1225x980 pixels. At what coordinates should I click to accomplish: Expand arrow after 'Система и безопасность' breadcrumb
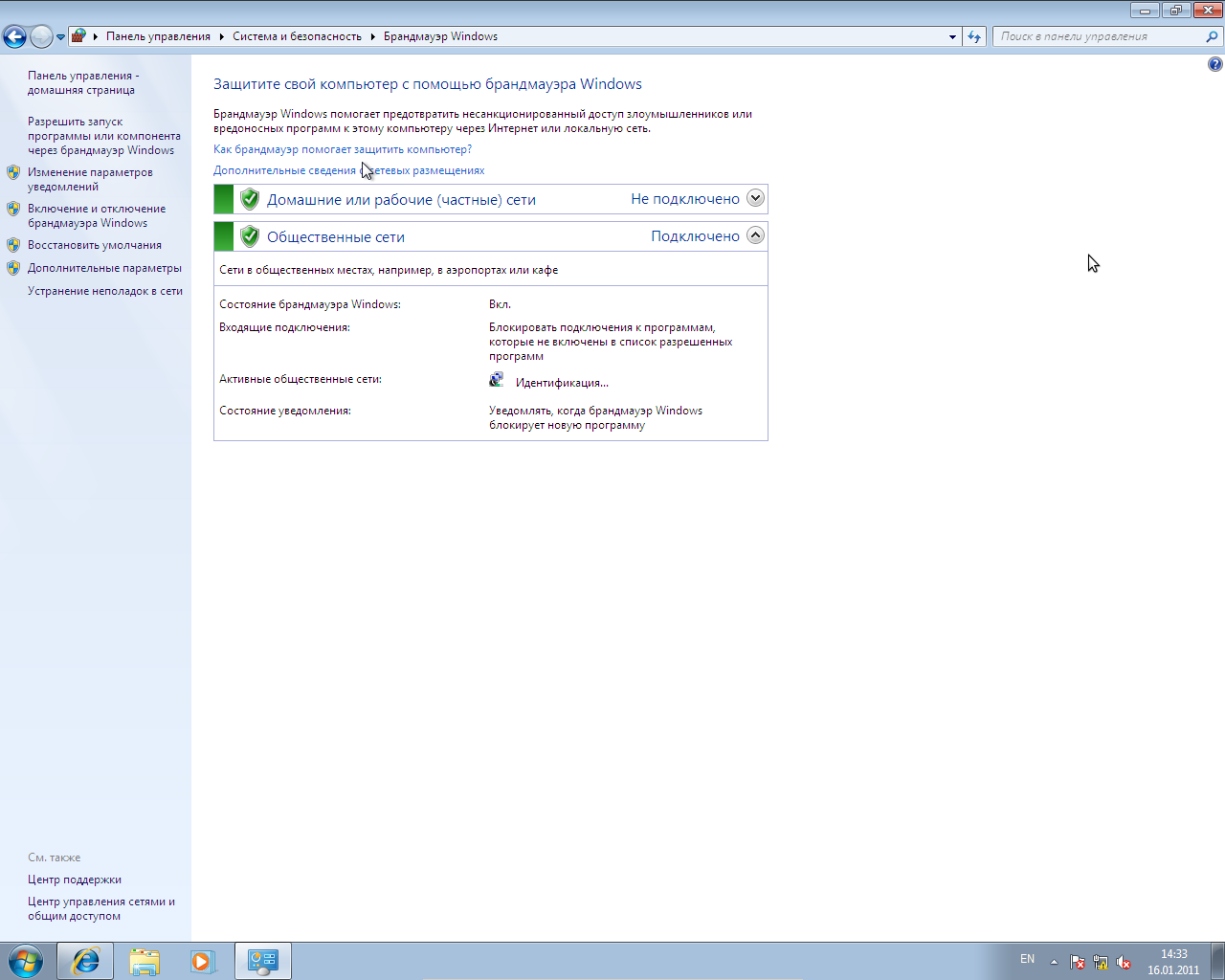373,36
